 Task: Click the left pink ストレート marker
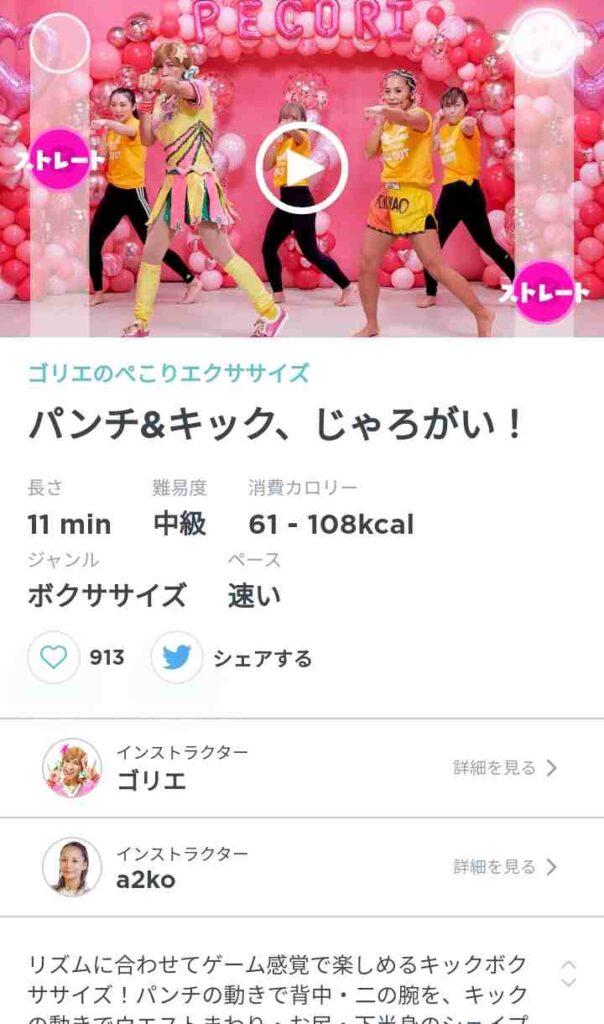[60, 159]
